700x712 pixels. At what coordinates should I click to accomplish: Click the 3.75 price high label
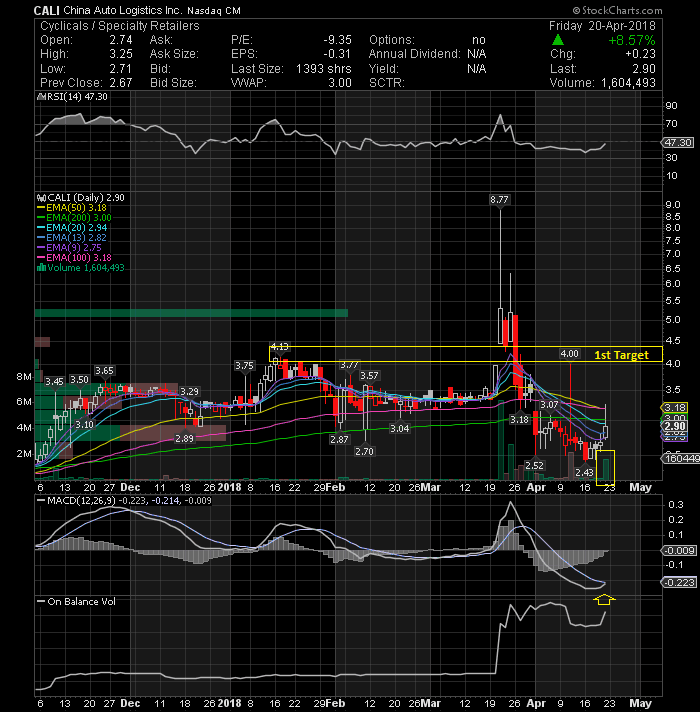tap(244, 366)
